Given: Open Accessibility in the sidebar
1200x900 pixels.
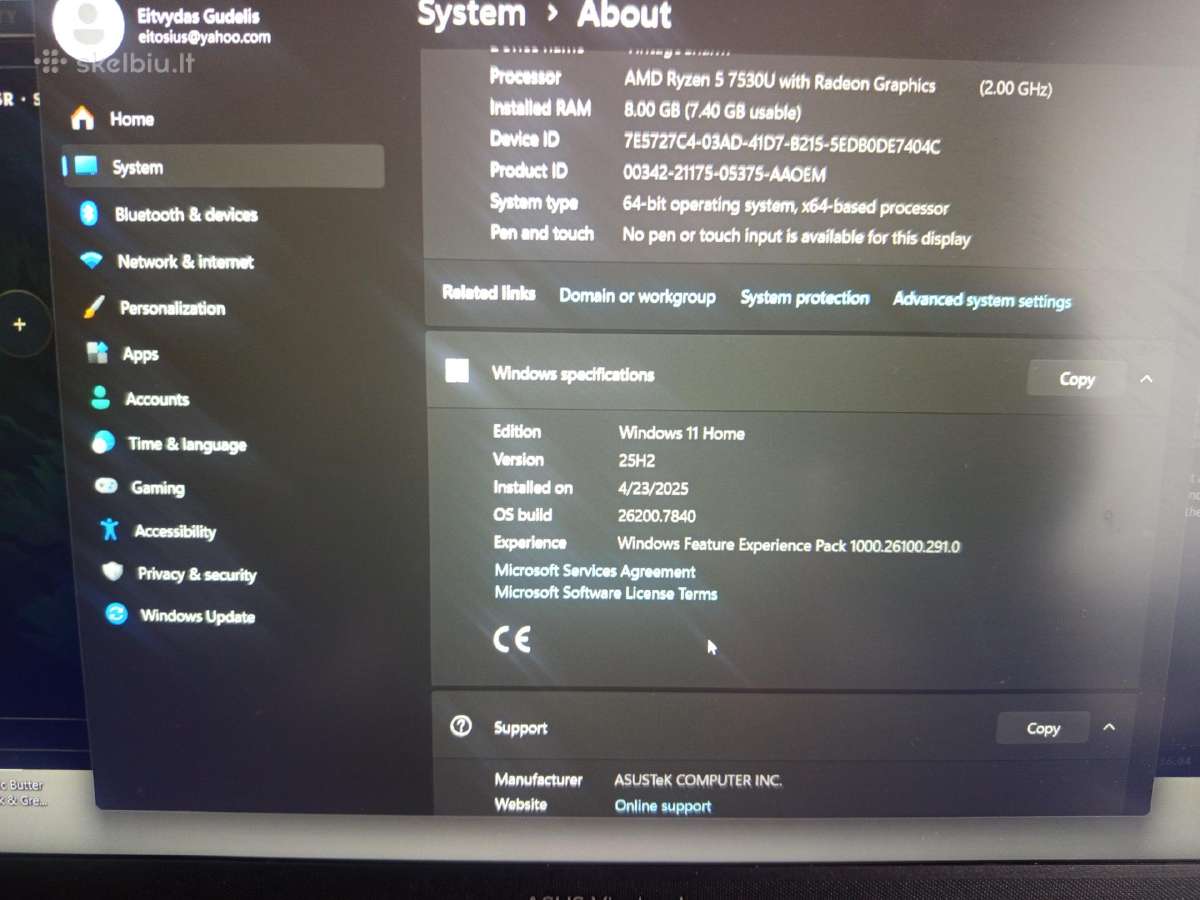Looking at the screenshot, I should [x=175, y=531].
